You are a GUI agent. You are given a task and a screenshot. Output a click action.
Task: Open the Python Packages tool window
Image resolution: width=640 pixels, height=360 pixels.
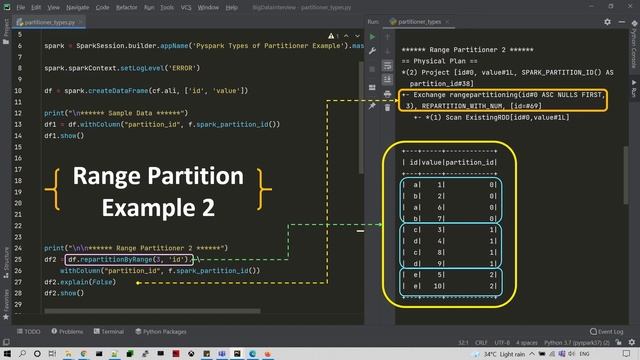coord(161,332)
